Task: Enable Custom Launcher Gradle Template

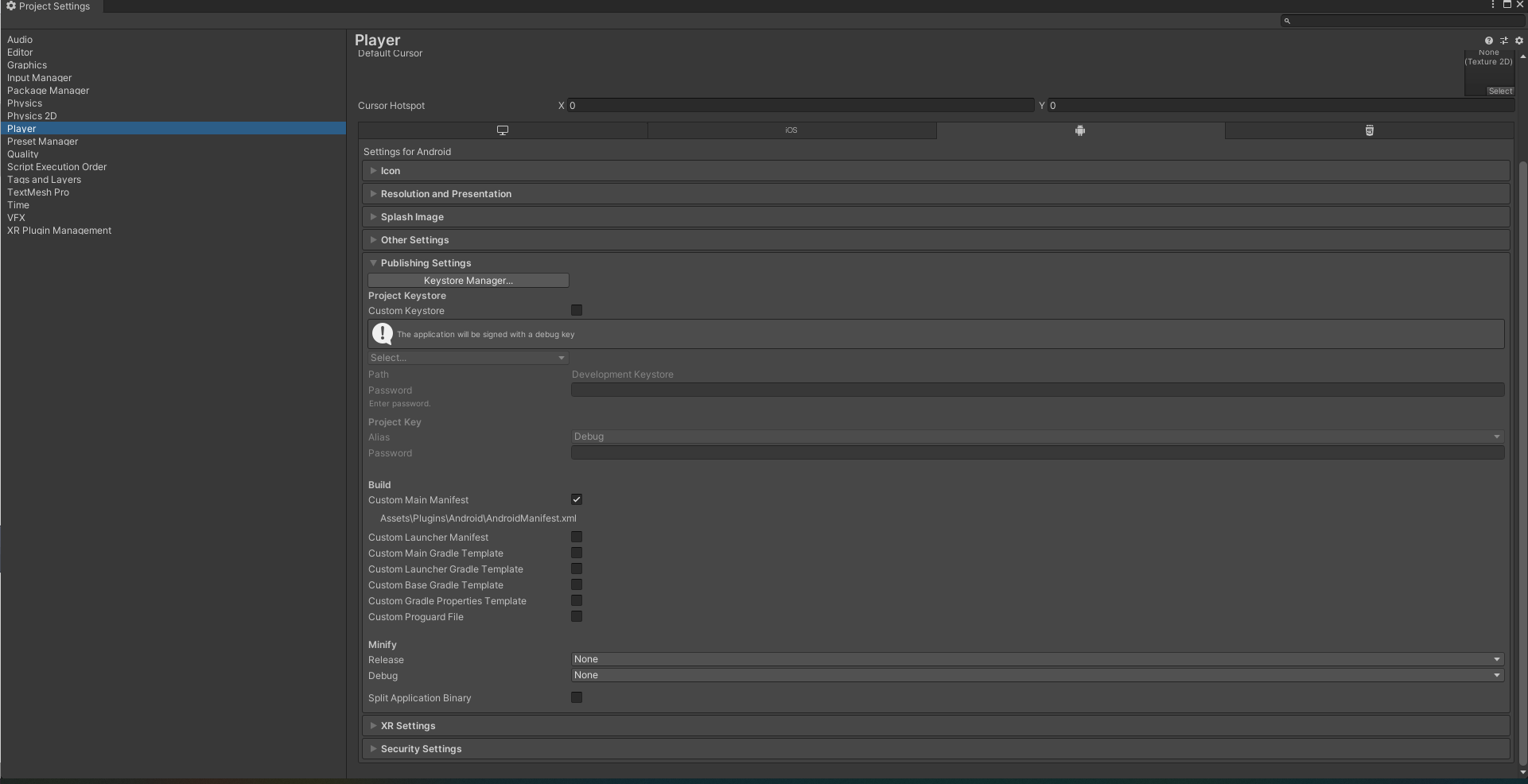Action: [x=577, y=569]
